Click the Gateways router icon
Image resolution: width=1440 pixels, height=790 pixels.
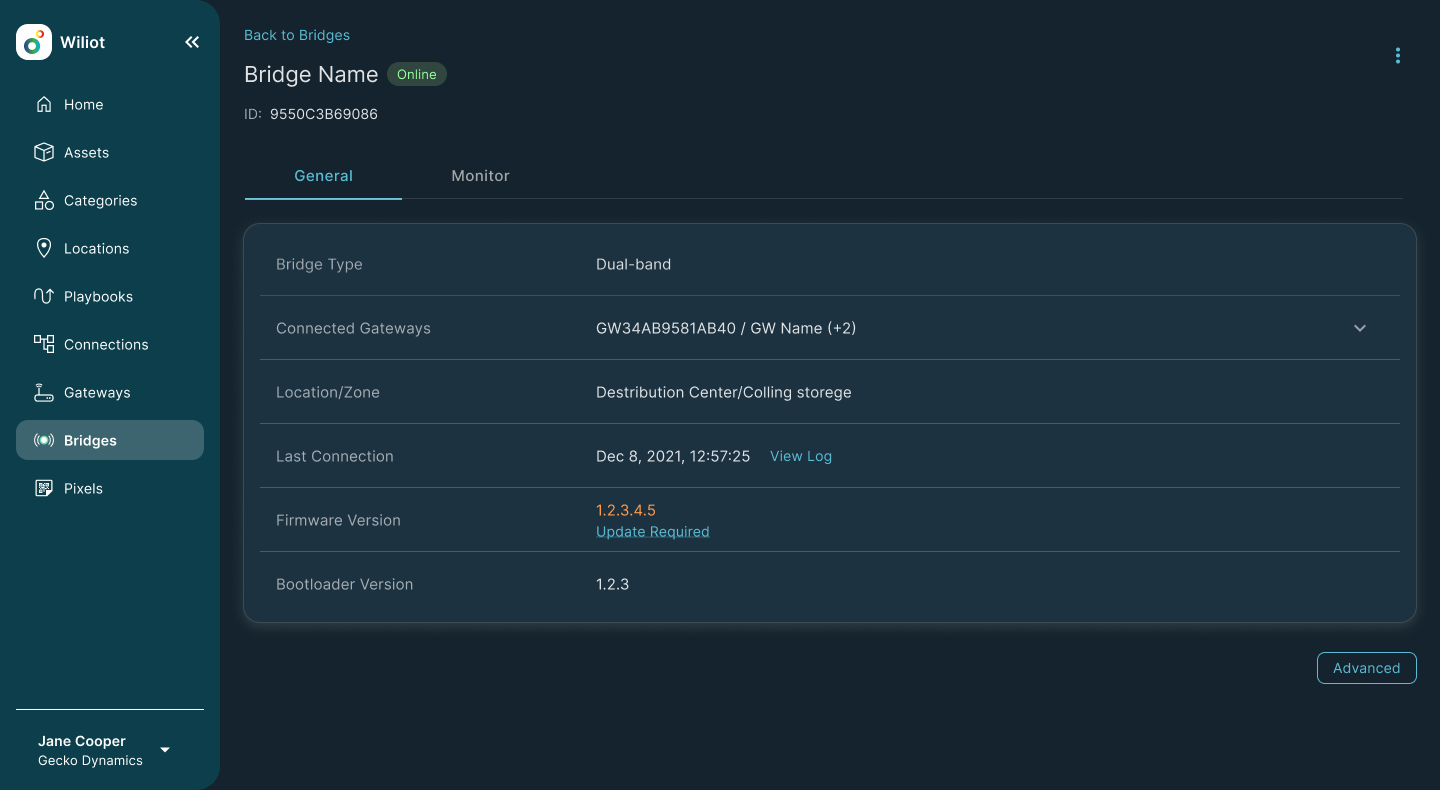[44, 392]
